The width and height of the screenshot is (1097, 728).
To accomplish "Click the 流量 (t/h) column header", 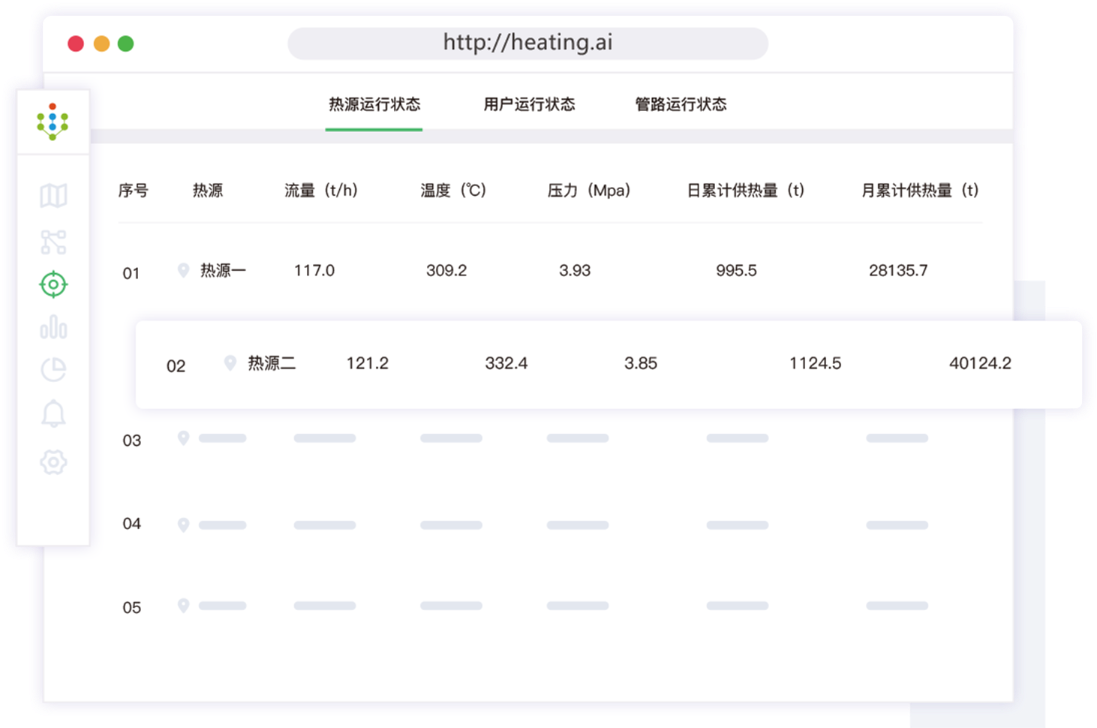I will pos(321,190).
